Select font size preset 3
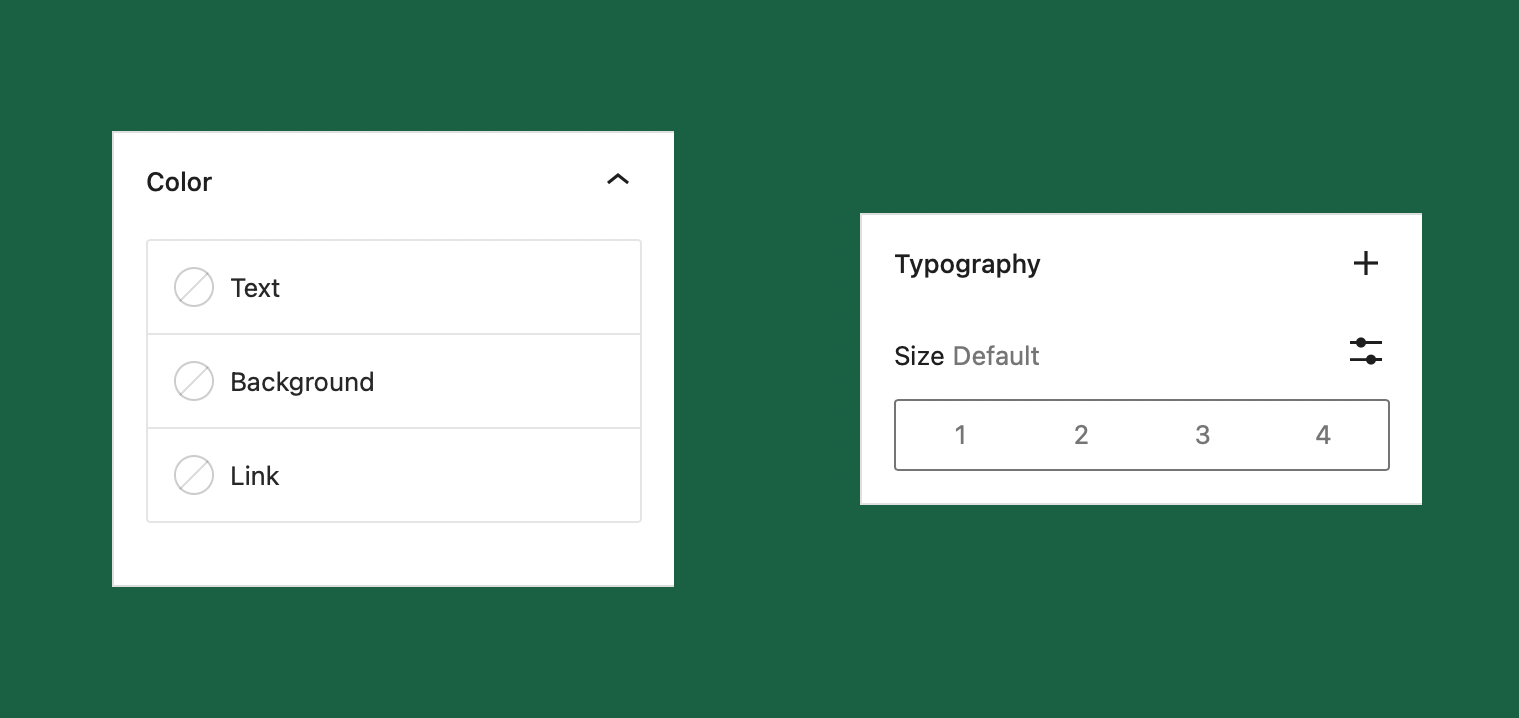1519x718 pixels. pos(1202,435)
